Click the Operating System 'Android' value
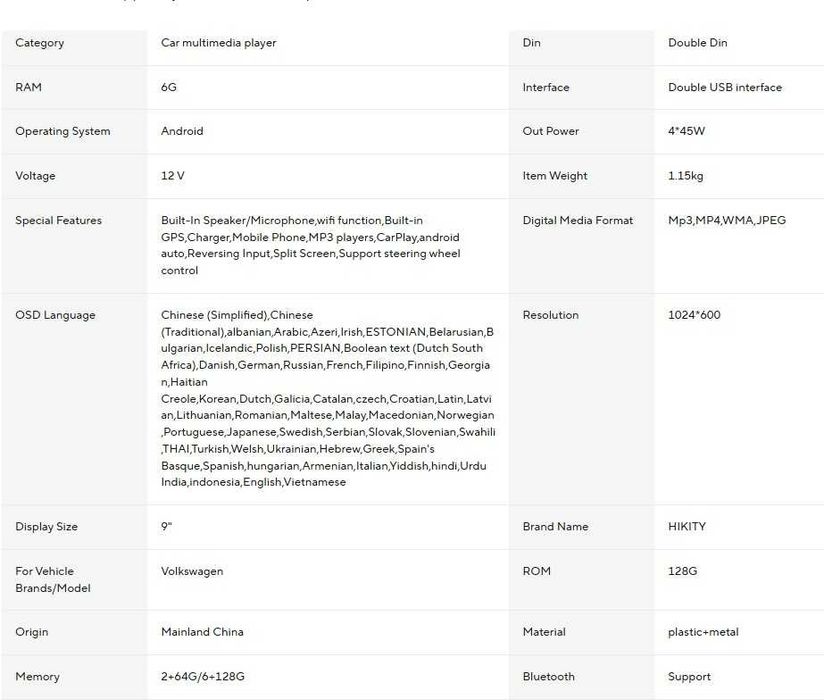Screen dimensions: 824x700 (x=182, y=131)
